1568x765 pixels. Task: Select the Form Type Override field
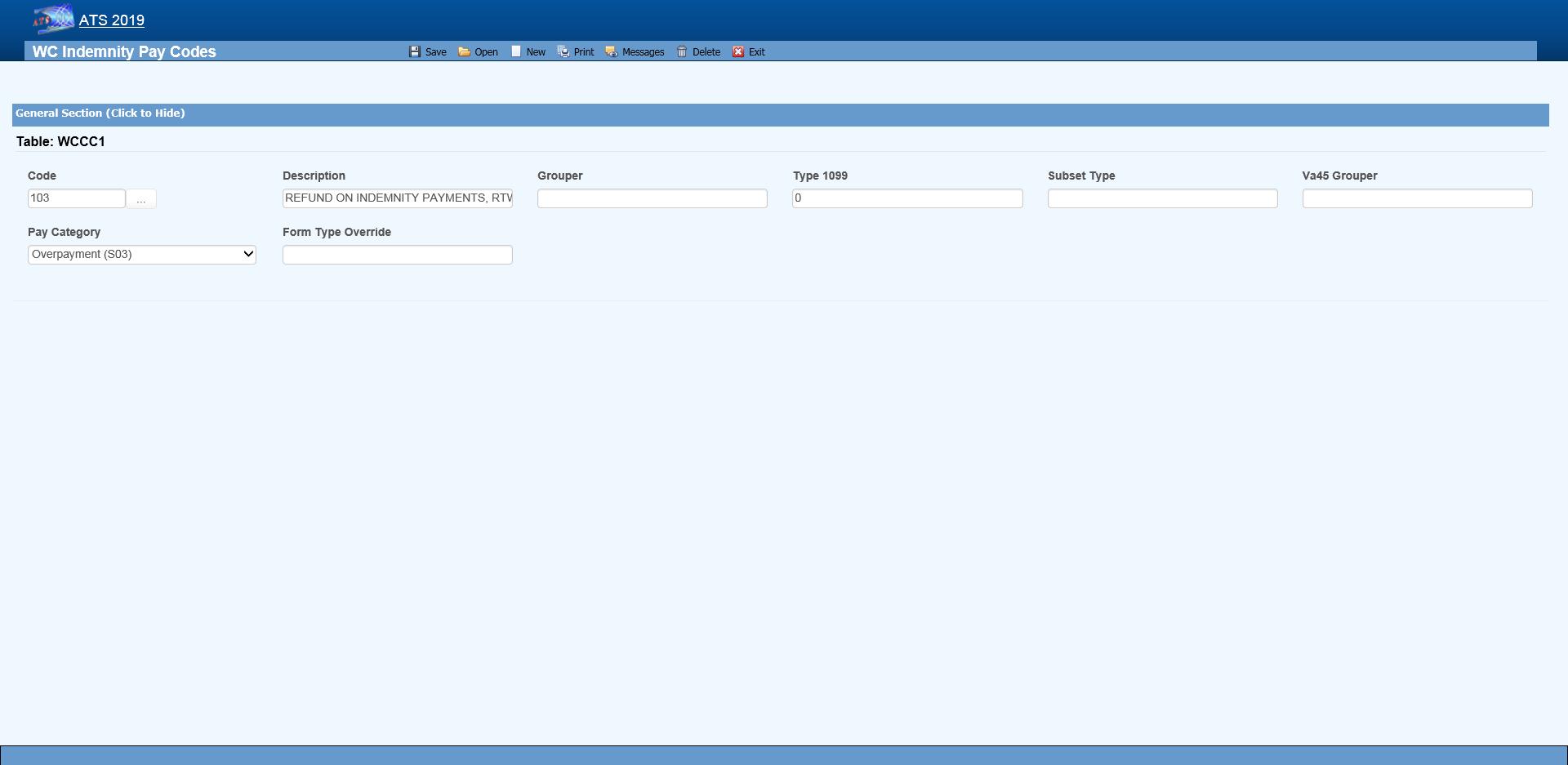397,255
